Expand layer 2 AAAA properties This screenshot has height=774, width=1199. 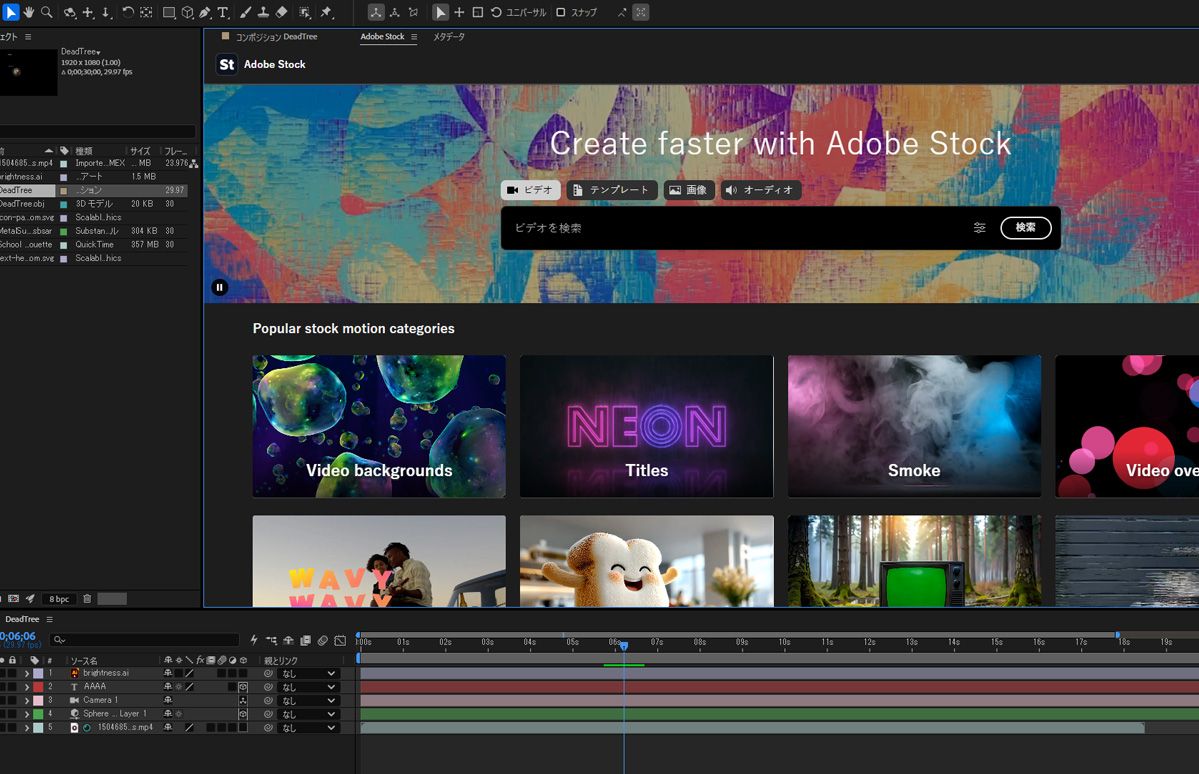click(27, 687)
